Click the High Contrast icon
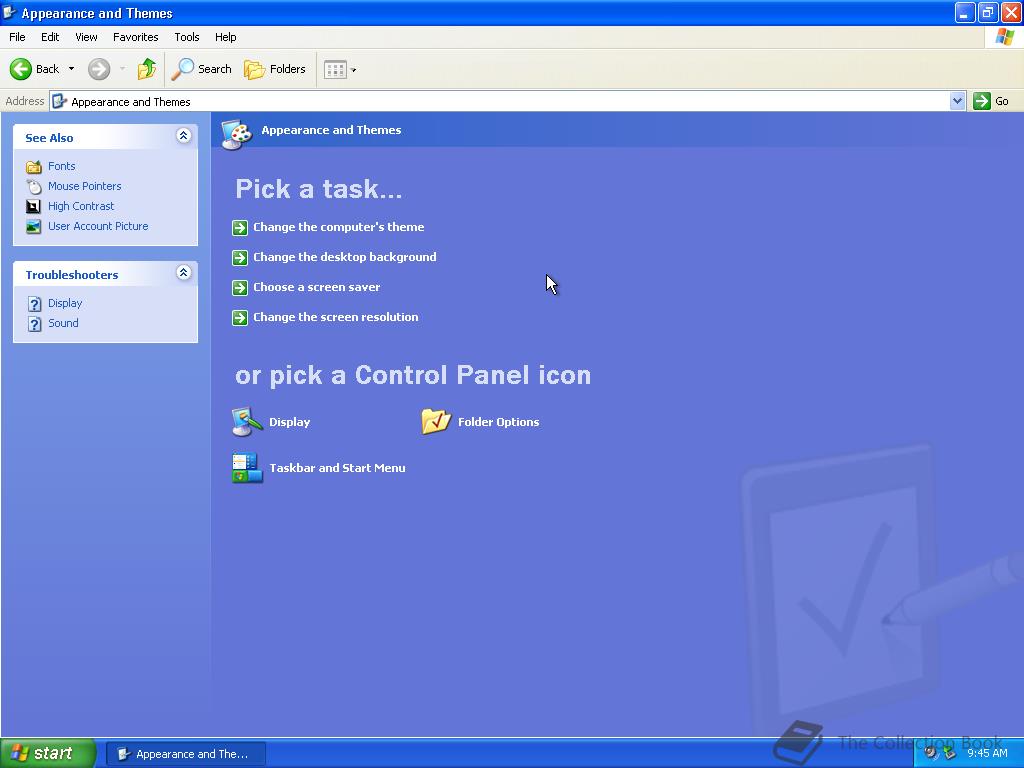This screenshot has height=768, width=1024. (33, 206)
